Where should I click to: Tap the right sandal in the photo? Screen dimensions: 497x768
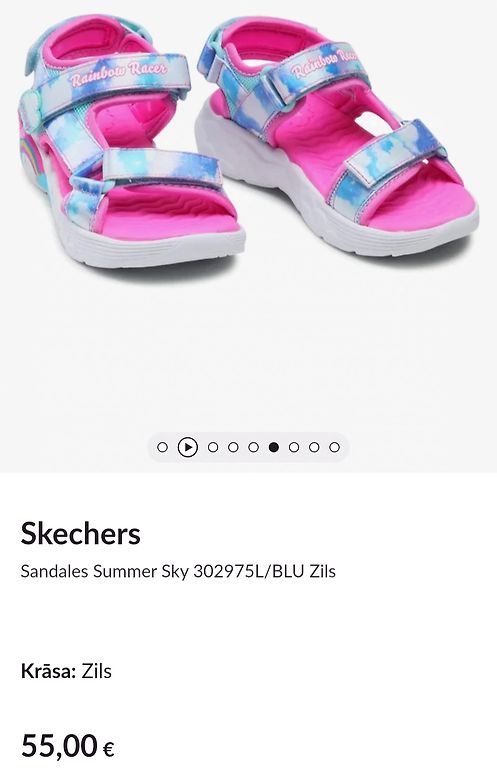337,135
